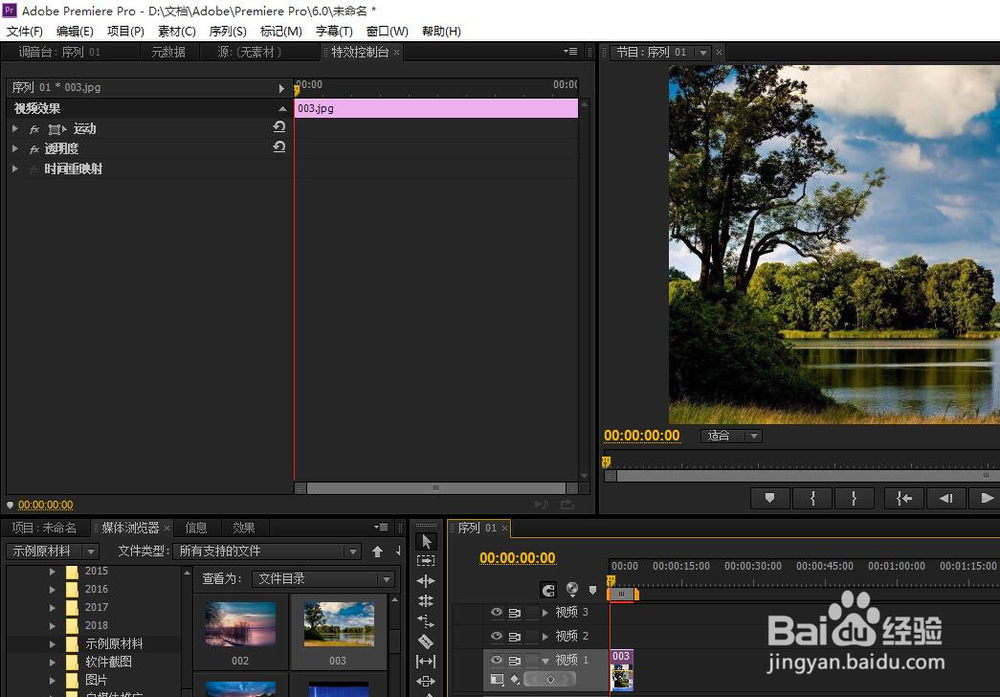Open the 素材(C) menu

point(177,31)
